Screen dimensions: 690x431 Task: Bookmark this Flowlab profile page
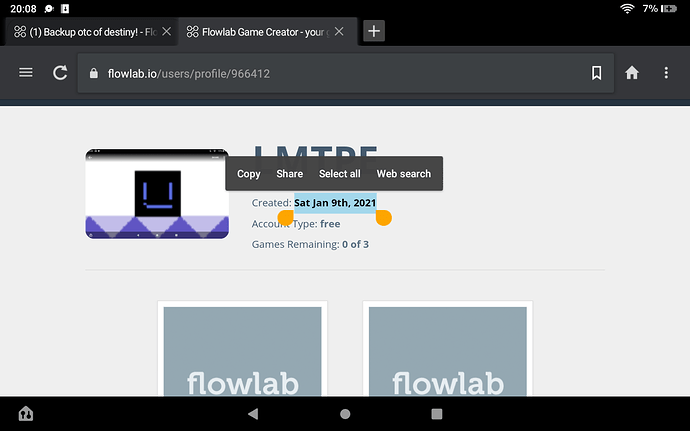[x=596, y=73]
